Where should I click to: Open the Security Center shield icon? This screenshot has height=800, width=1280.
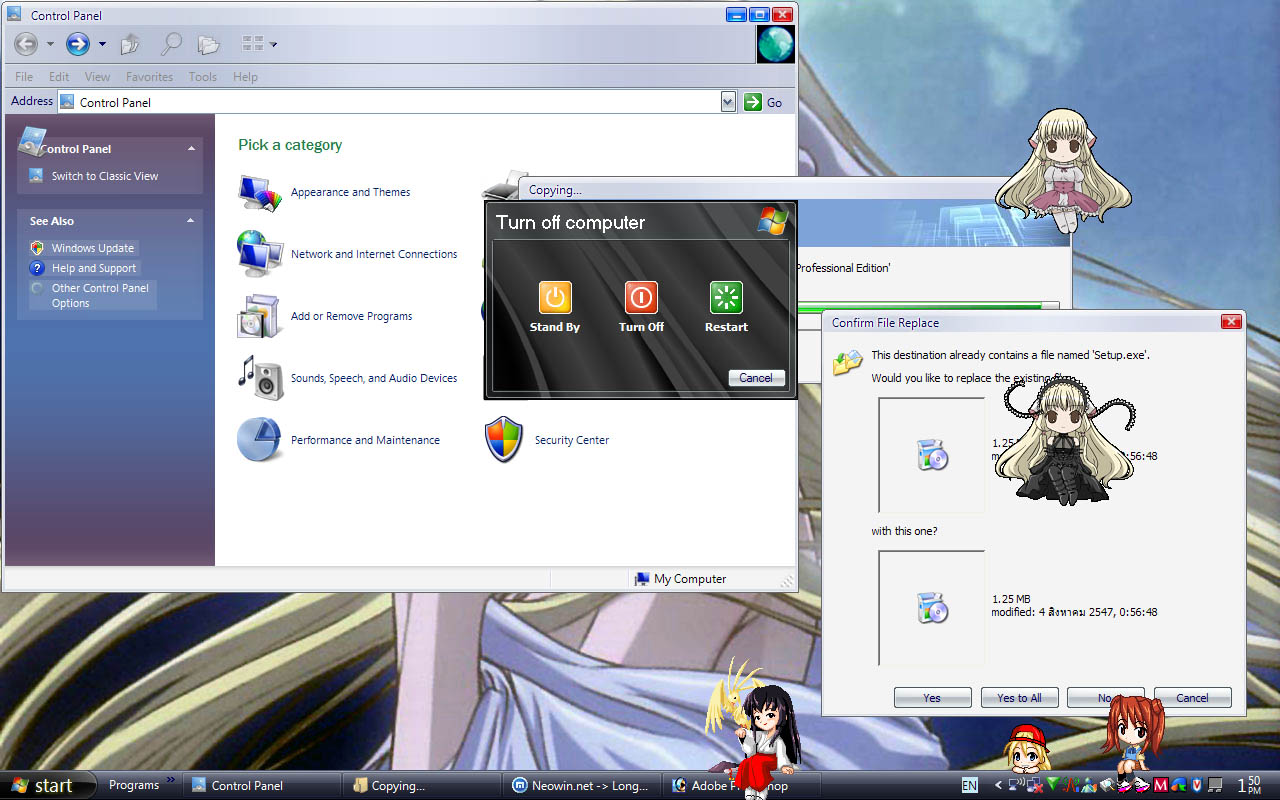click(x=504, y=440)
